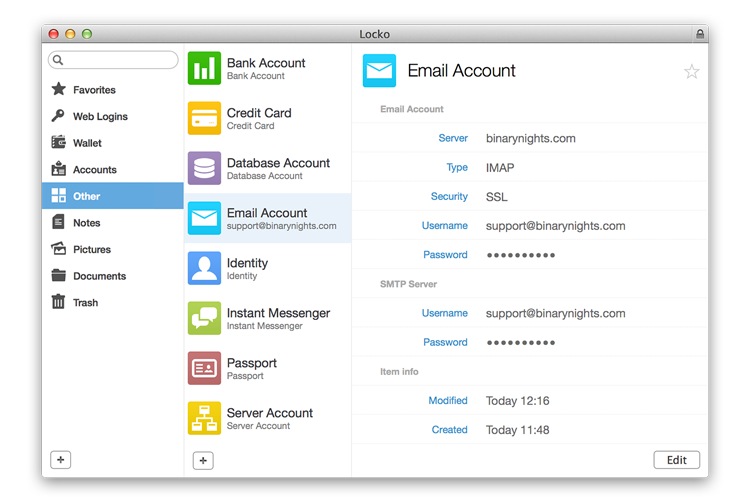
Task: Add new item with list plus button
Action: click(203, 460)
